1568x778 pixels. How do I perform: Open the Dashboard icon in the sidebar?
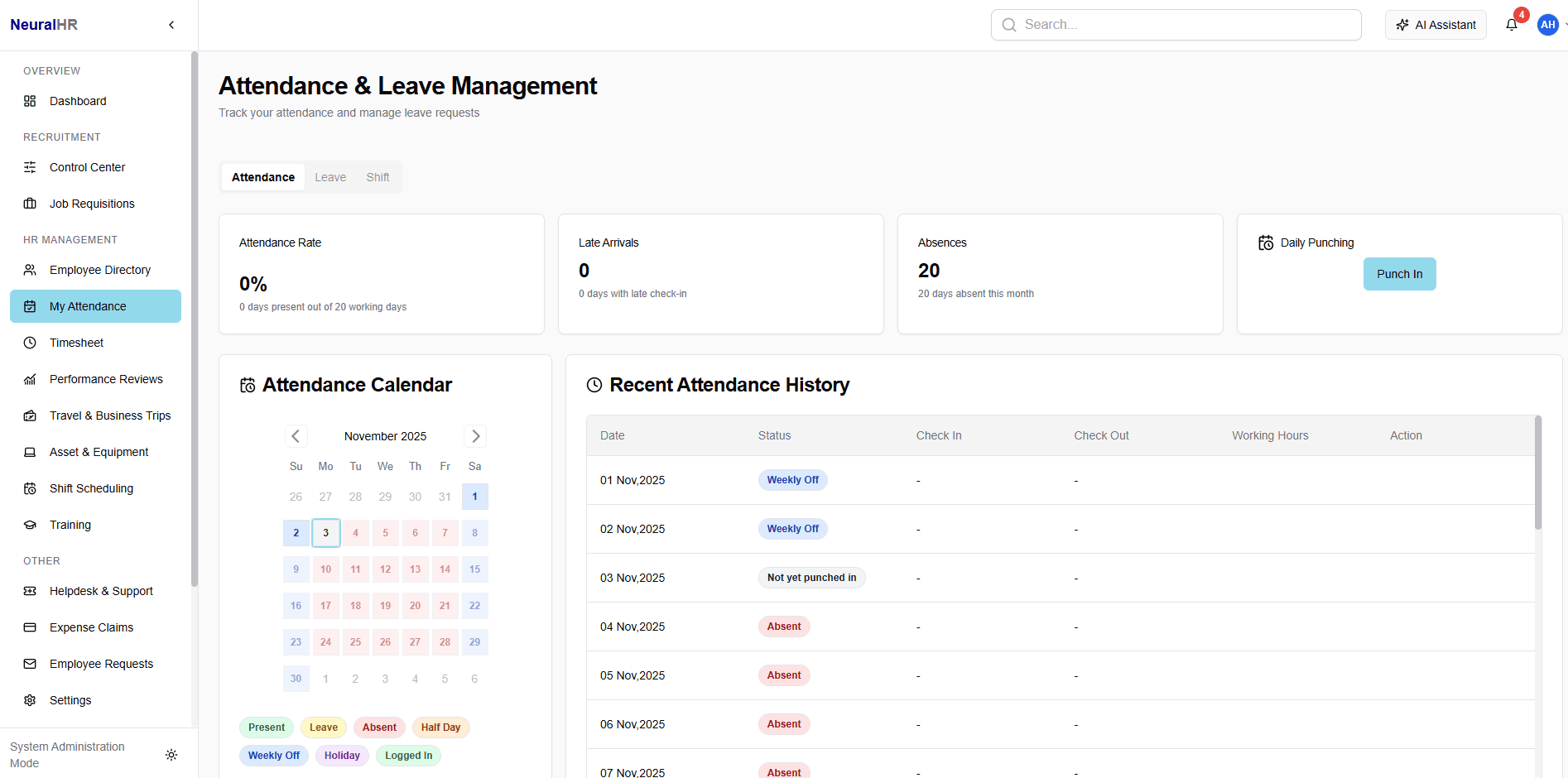30,101
